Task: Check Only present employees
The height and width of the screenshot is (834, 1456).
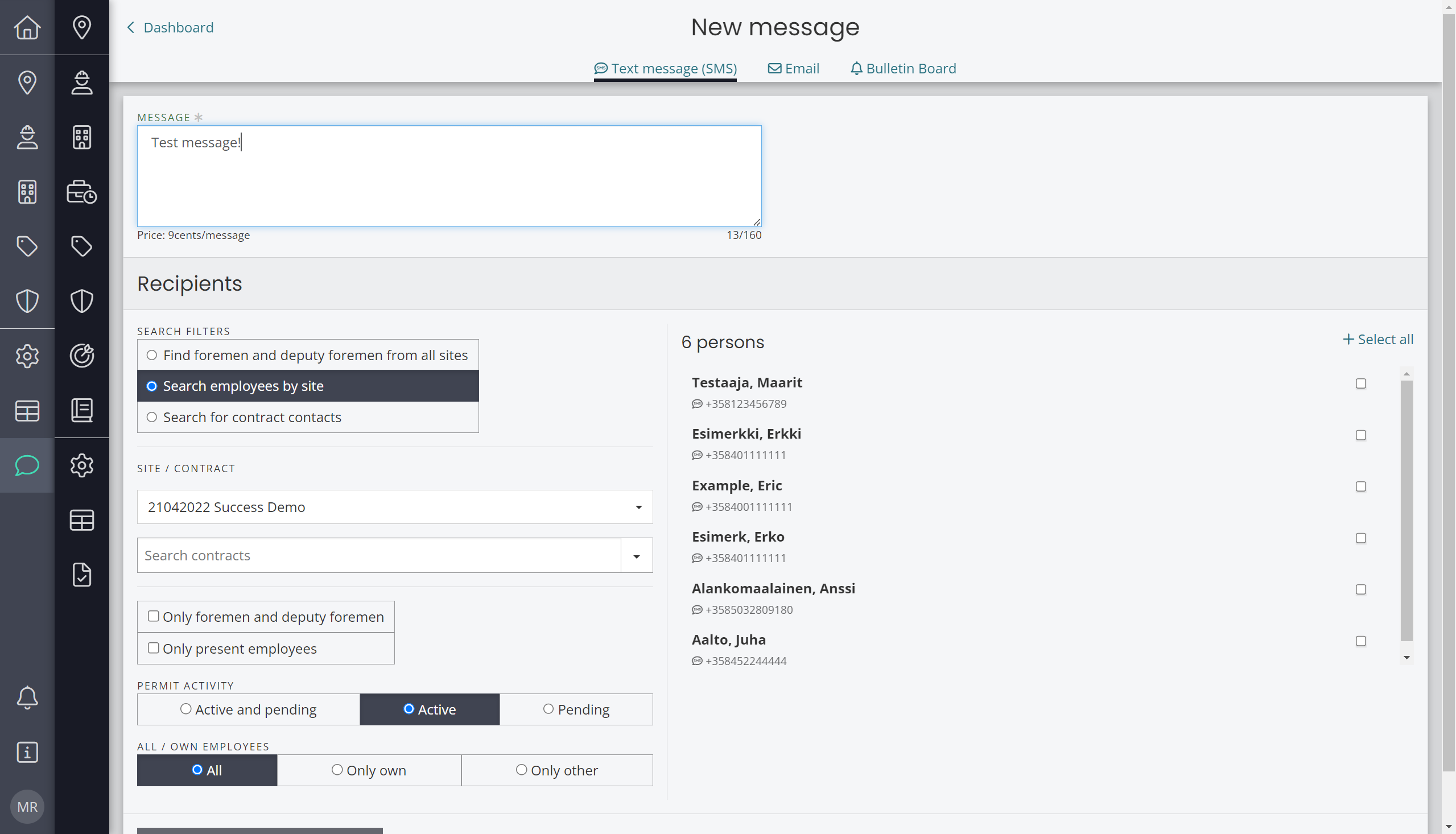Action: [x=153, y=649]
